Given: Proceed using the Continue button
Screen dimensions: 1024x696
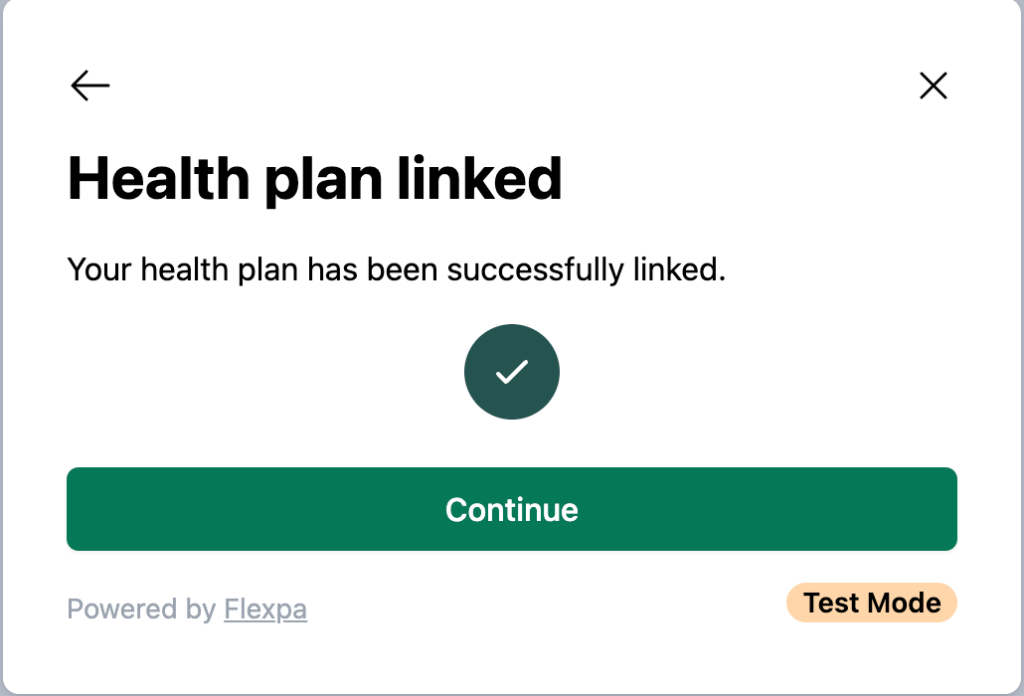Looking at the screenshot, I should pos(511,509).
